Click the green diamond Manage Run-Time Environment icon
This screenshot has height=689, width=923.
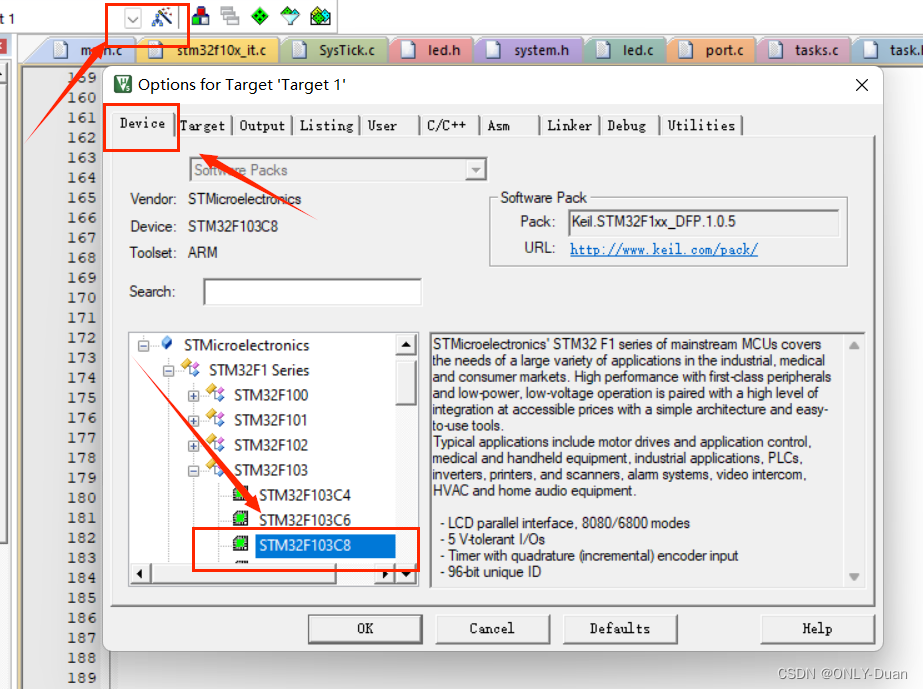click(260, 16)
